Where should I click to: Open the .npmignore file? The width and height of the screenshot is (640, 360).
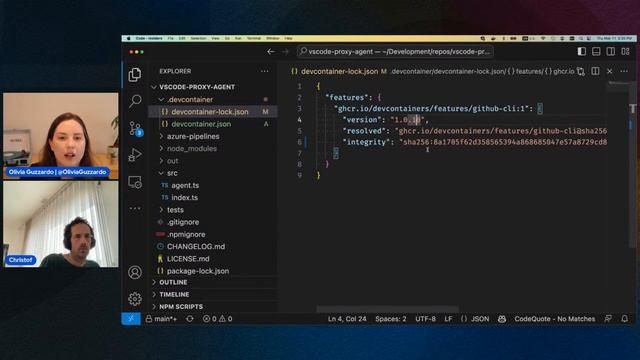[x=186, y=234]
